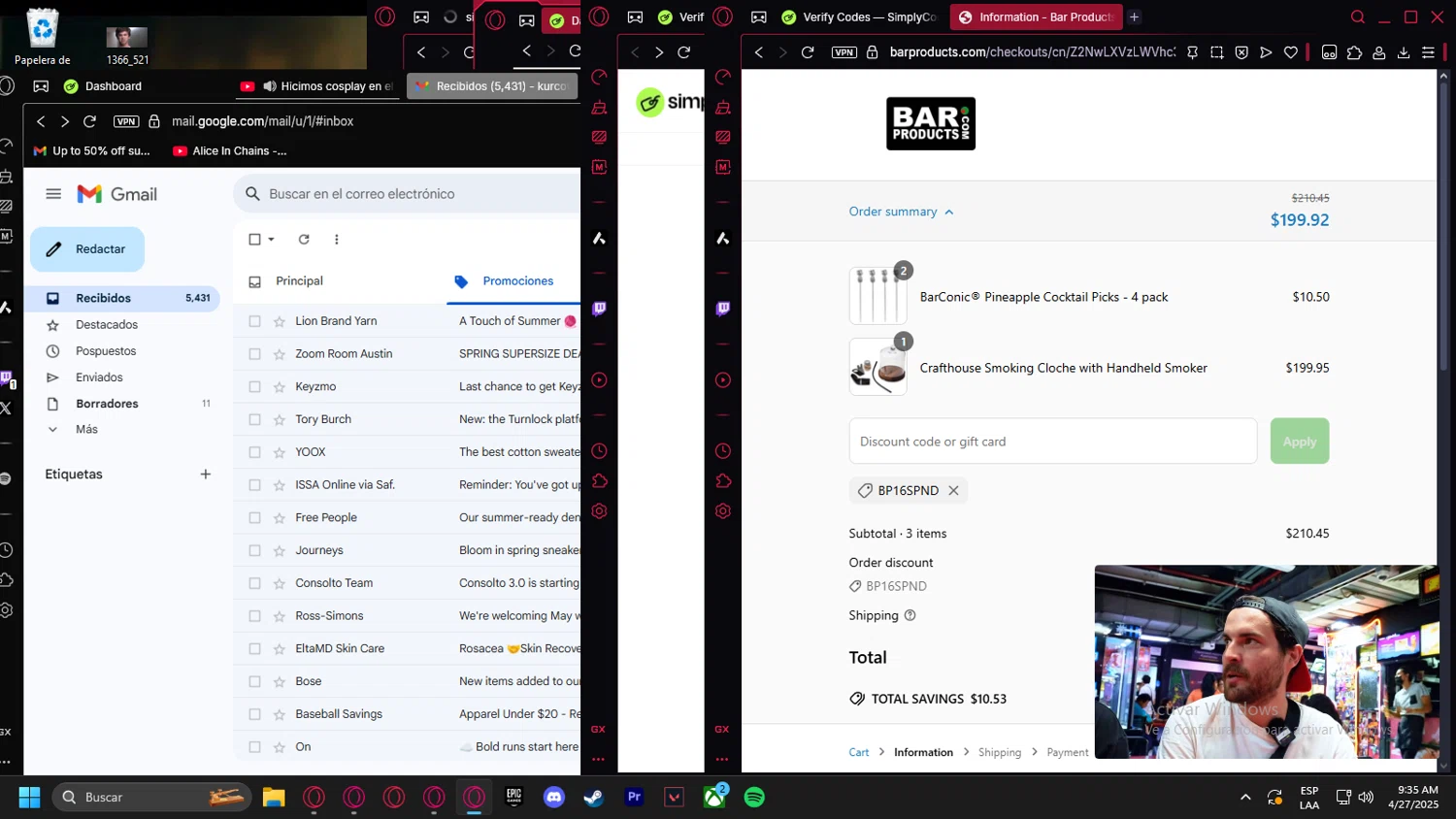The height and width of the screenshot is (819, 1456).
Task: Open the extensions cube icon in Bar Products toolbar
Action: (x=1354, y=52)
